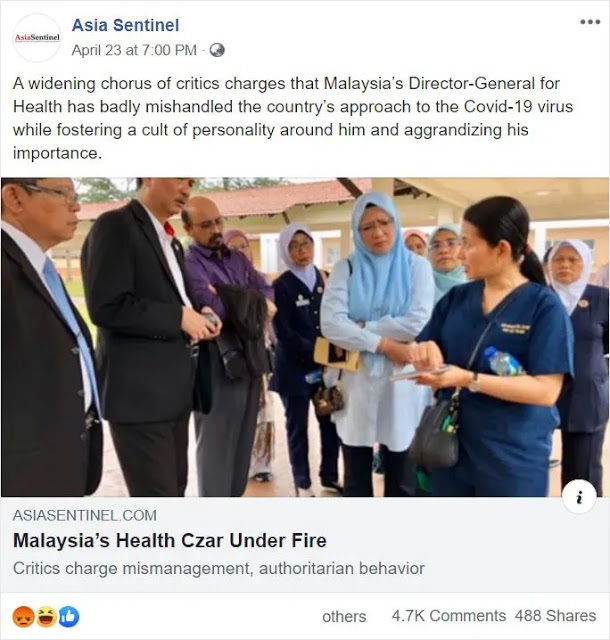610x640 pixels.
Task: Show the others who reacted
Action: coord(344,617)
